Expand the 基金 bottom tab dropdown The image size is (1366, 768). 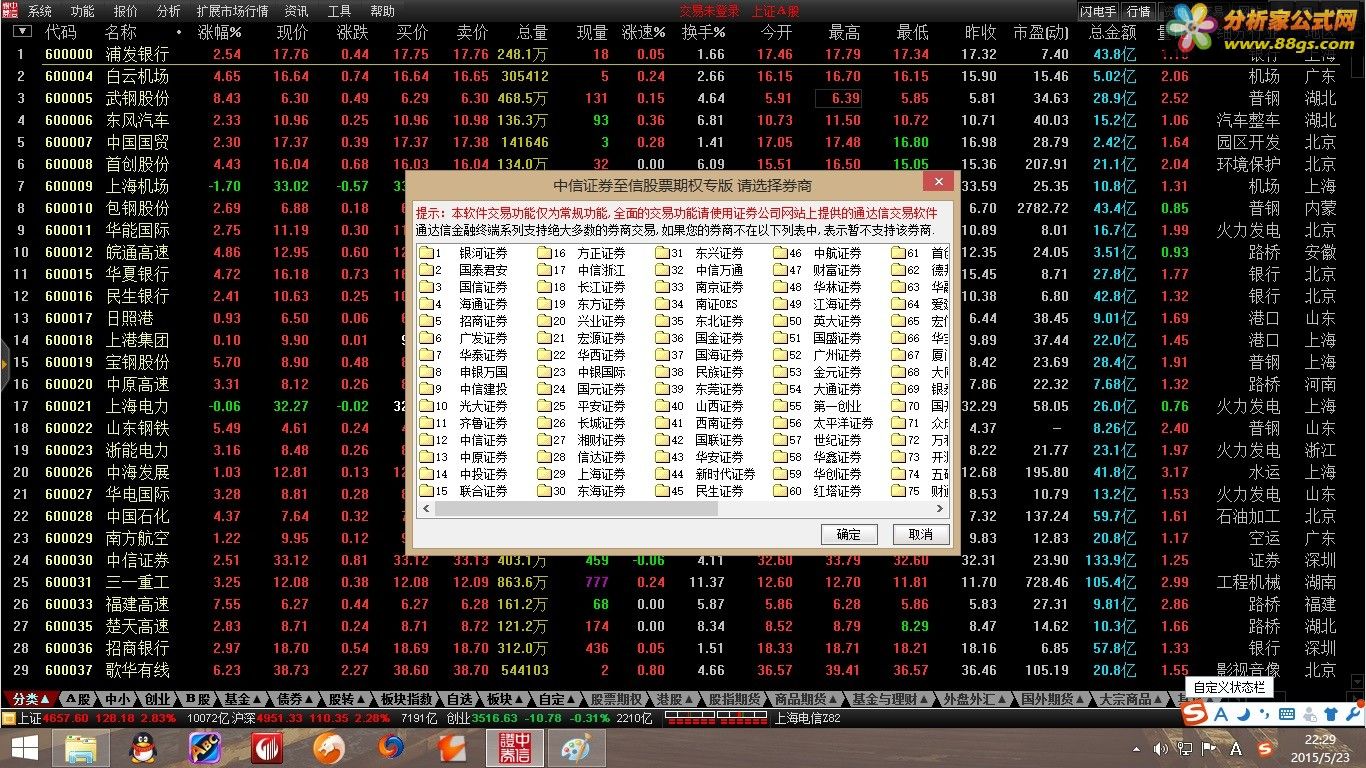pyautogui.click(x=243, y=699)
